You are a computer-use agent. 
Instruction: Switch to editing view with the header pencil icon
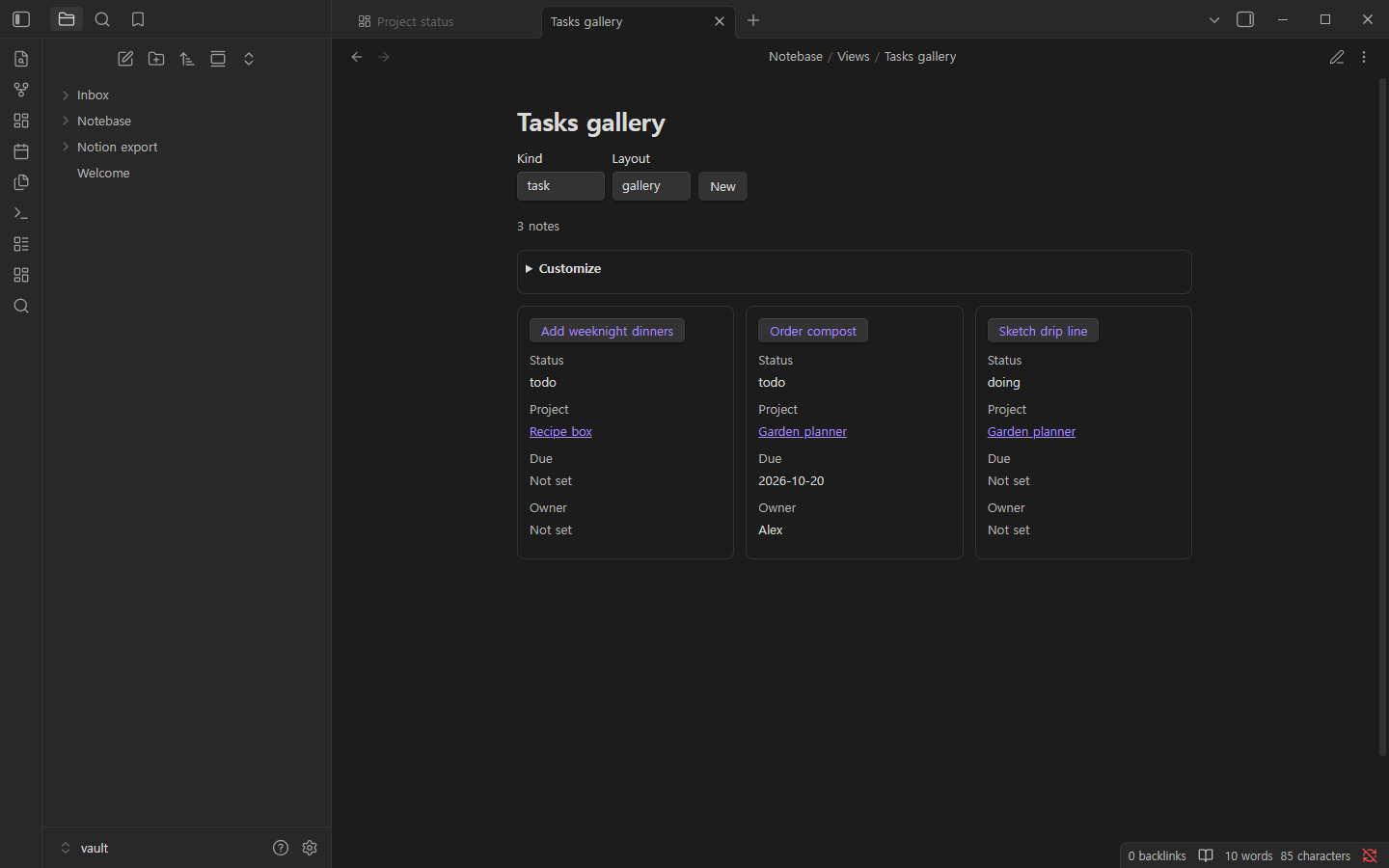[1337, 57]
